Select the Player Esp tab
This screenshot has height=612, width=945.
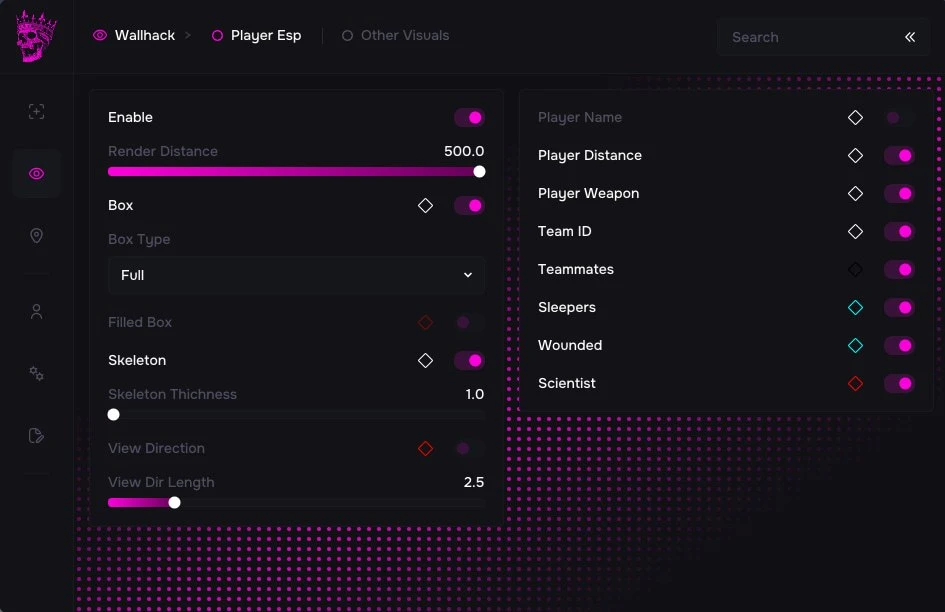(x=257, y=36)
